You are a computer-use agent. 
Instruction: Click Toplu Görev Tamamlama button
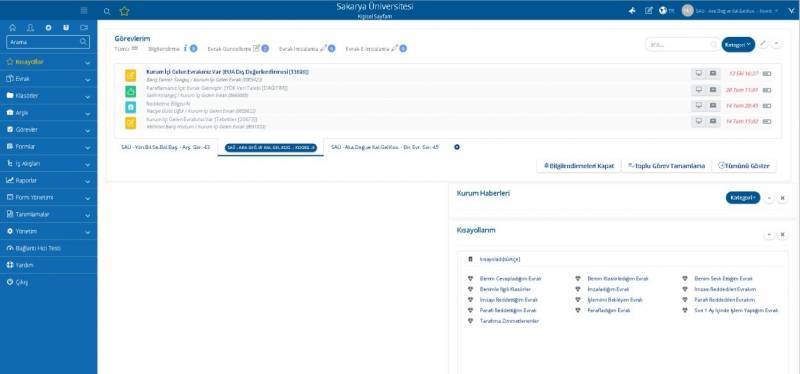click(666, 166)
